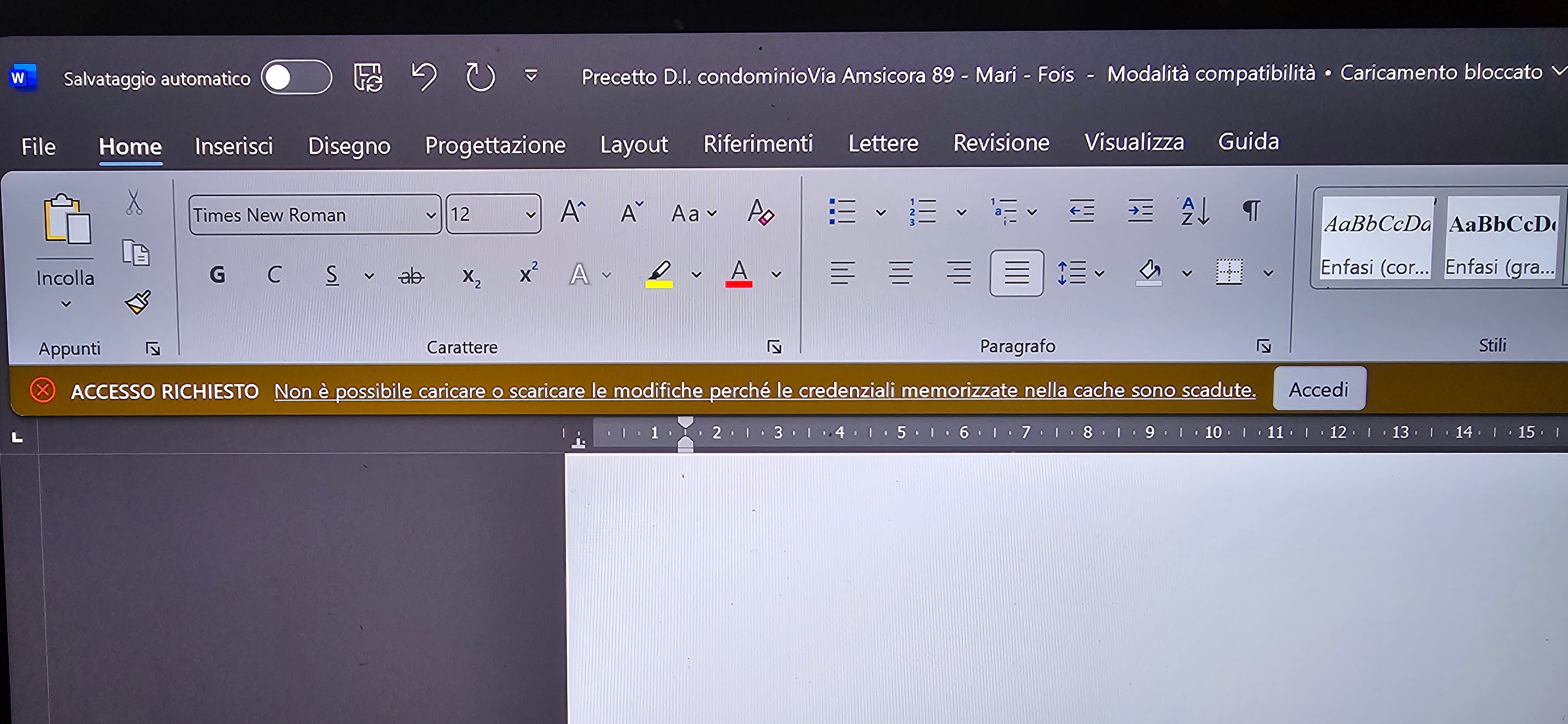Image resolution: width=1568 pixels, height=724 pixels.
Task: Click the Cut scissors icon
Action: (134, 203)
